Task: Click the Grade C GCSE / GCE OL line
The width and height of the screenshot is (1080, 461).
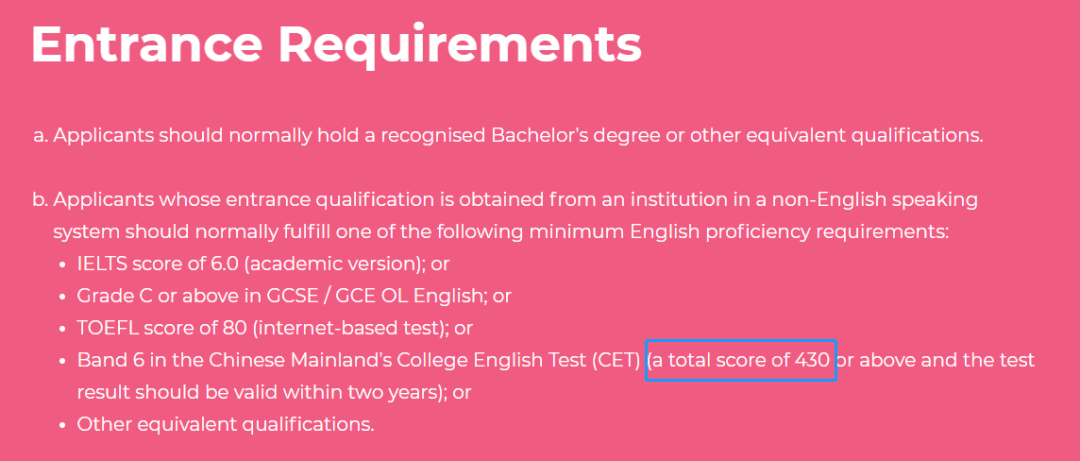Action: (294, 296)
